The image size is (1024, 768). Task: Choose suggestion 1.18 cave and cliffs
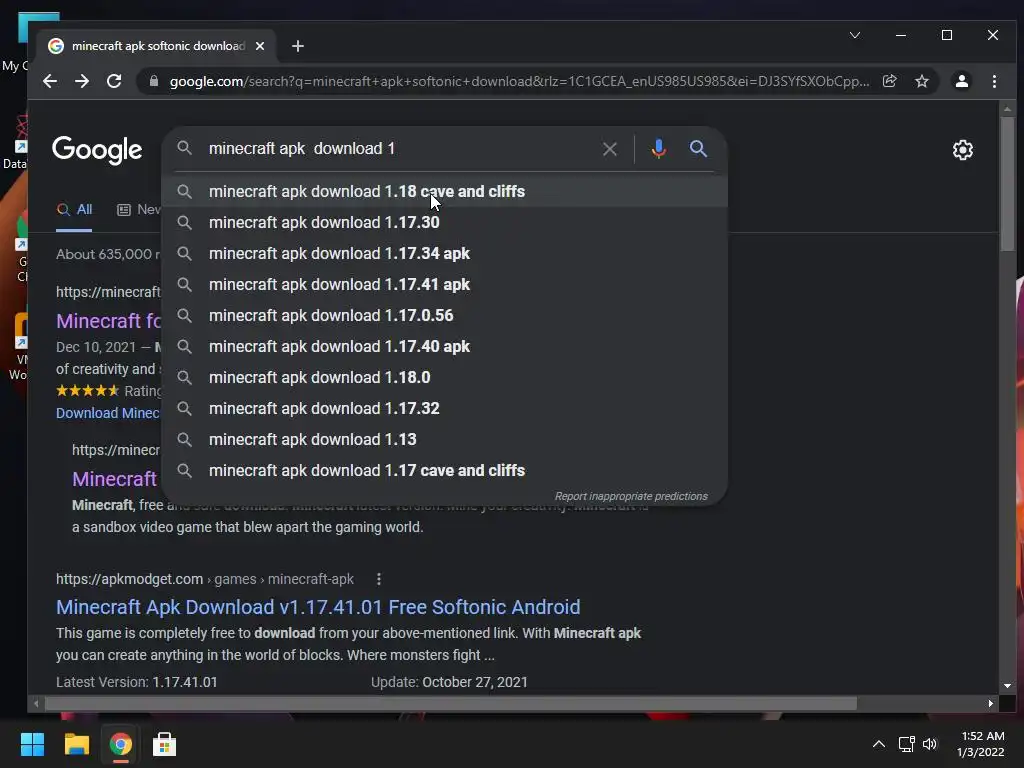[445, 191]
